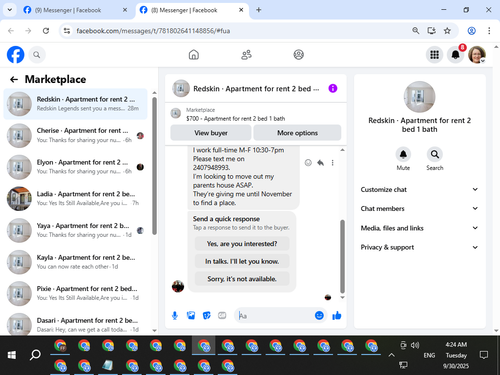
Task: Click the conversation list scrollbar
Action: [154, 166]
